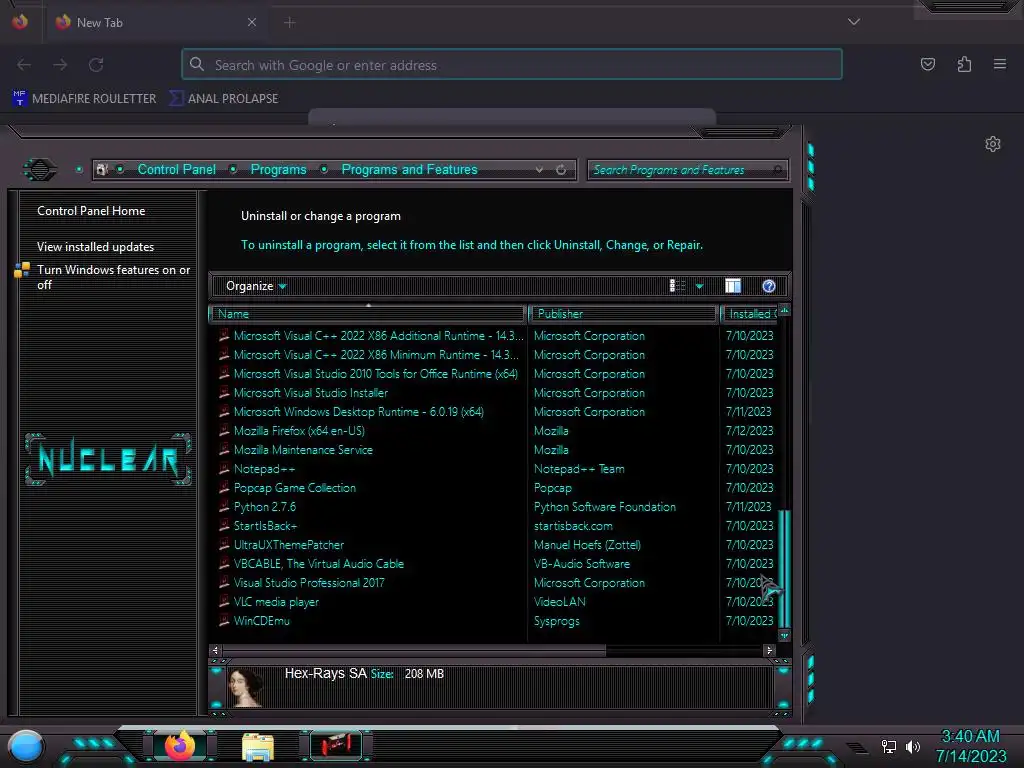Open the Firefox extensions puzzle icon

pyautogui.click(x=964, y=64)
